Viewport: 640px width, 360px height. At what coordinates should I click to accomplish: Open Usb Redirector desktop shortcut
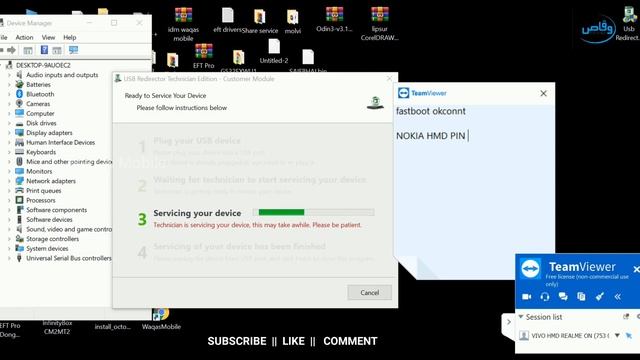(629, 24)
